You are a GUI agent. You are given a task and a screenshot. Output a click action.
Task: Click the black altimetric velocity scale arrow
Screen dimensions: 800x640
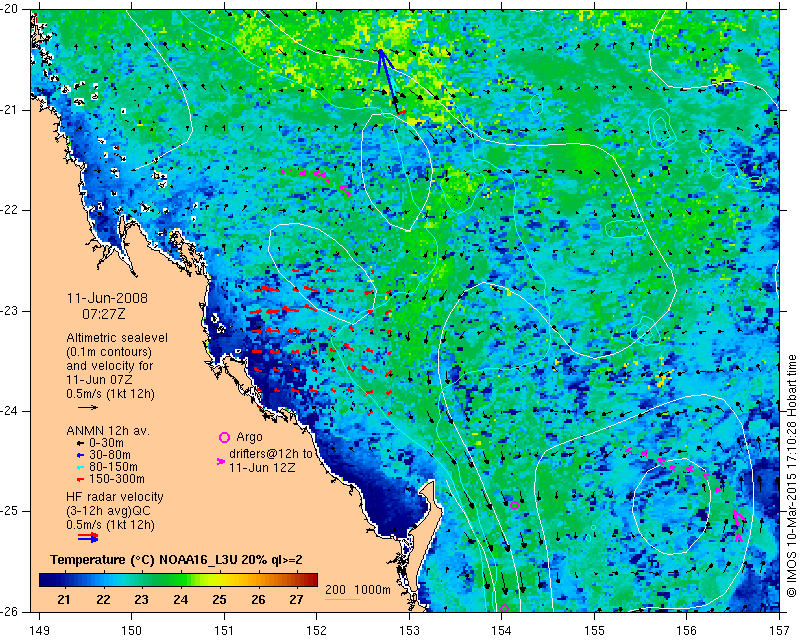(x=88, y=407)
